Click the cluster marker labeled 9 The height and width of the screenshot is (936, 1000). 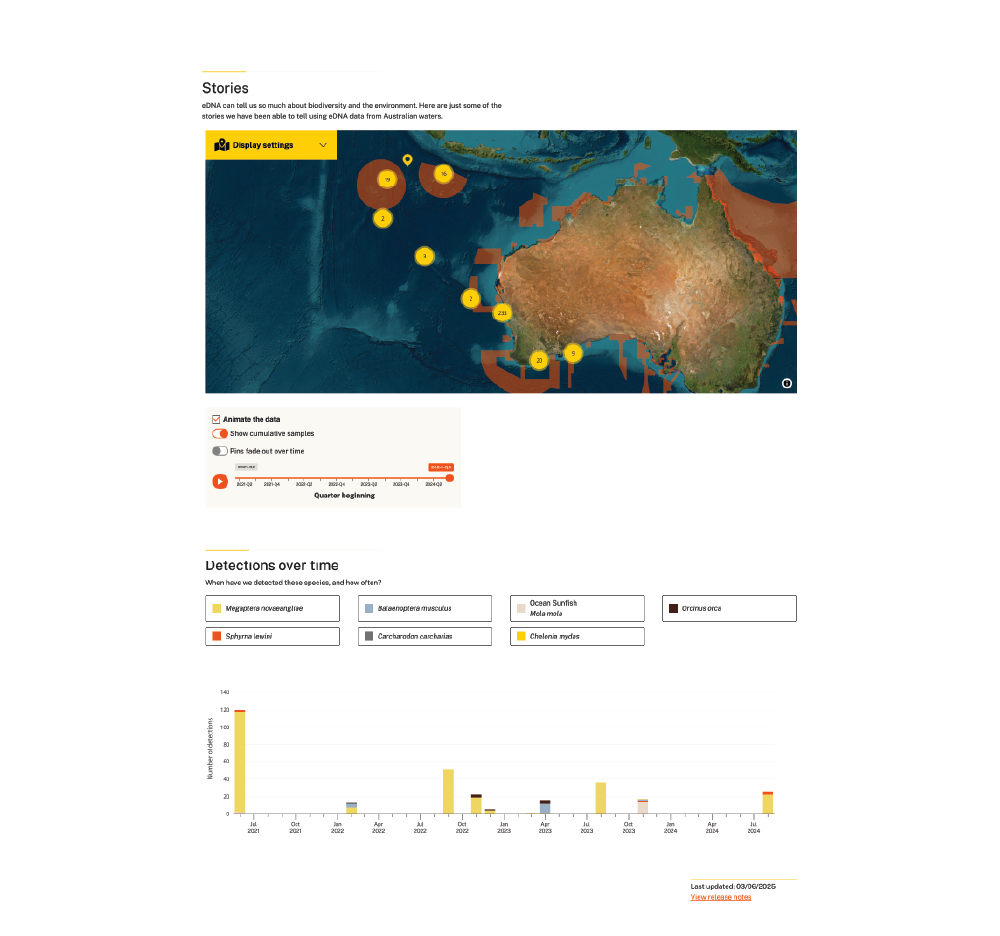click(572, 353)
